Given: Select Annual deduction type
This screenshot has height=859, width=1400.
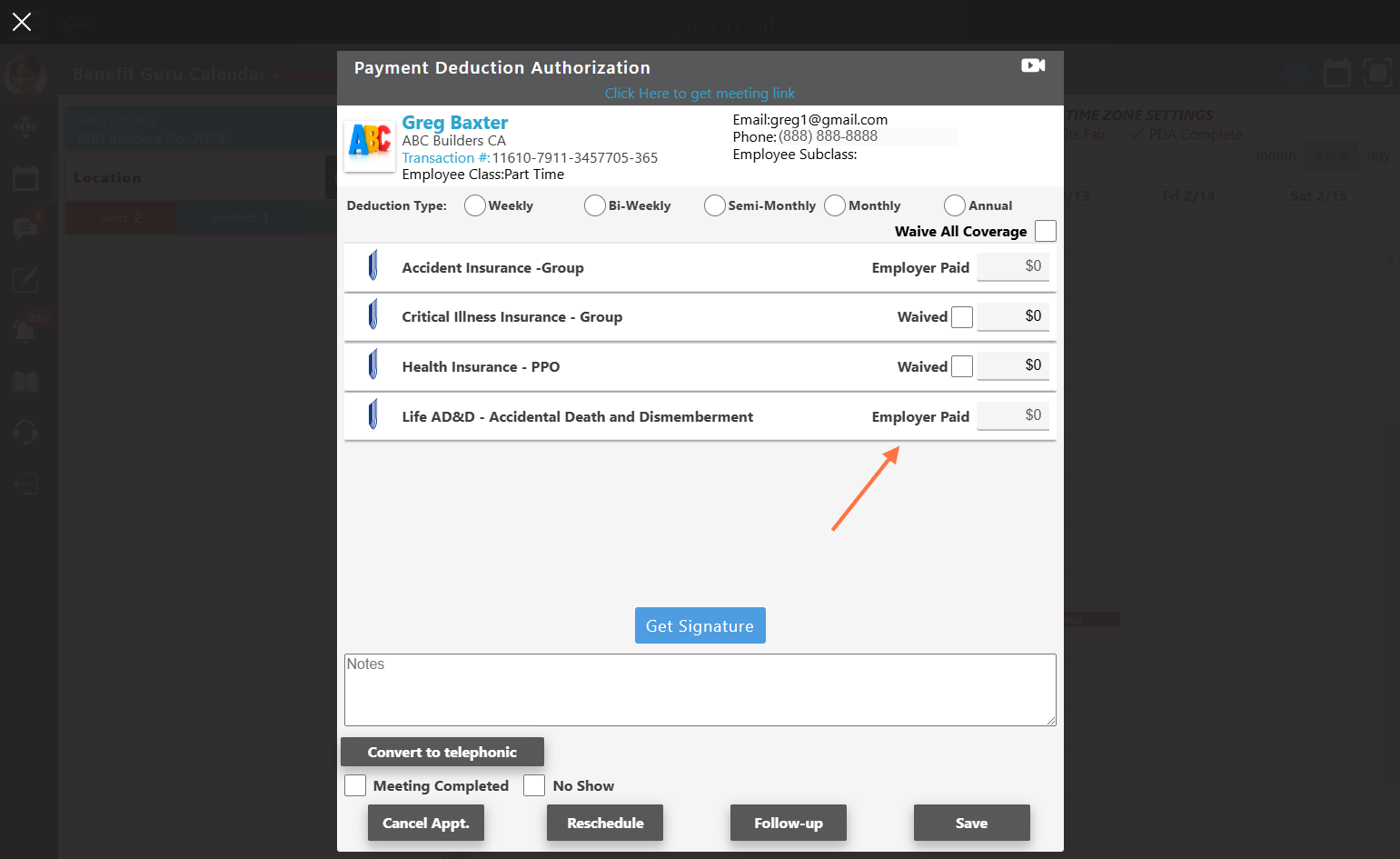Looking at the screenshot, I should [x=955, y=205].
